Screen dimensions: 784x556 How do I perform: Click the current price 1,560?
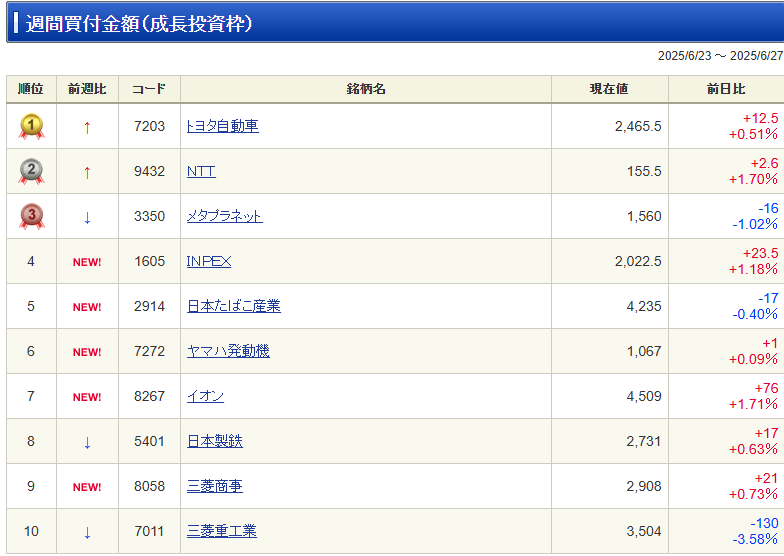644,216
